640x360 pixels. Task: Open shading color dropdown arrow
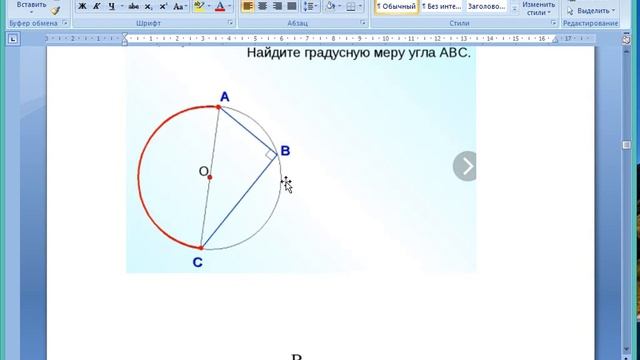[x=340, y=6]
